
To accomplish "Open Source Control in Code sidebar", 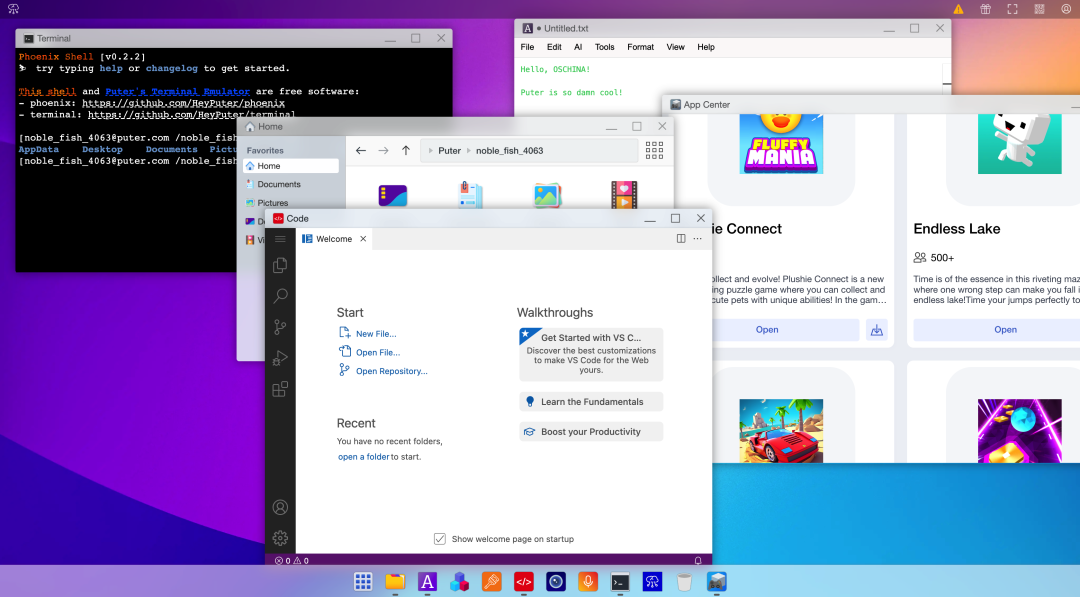I will 280,327.
